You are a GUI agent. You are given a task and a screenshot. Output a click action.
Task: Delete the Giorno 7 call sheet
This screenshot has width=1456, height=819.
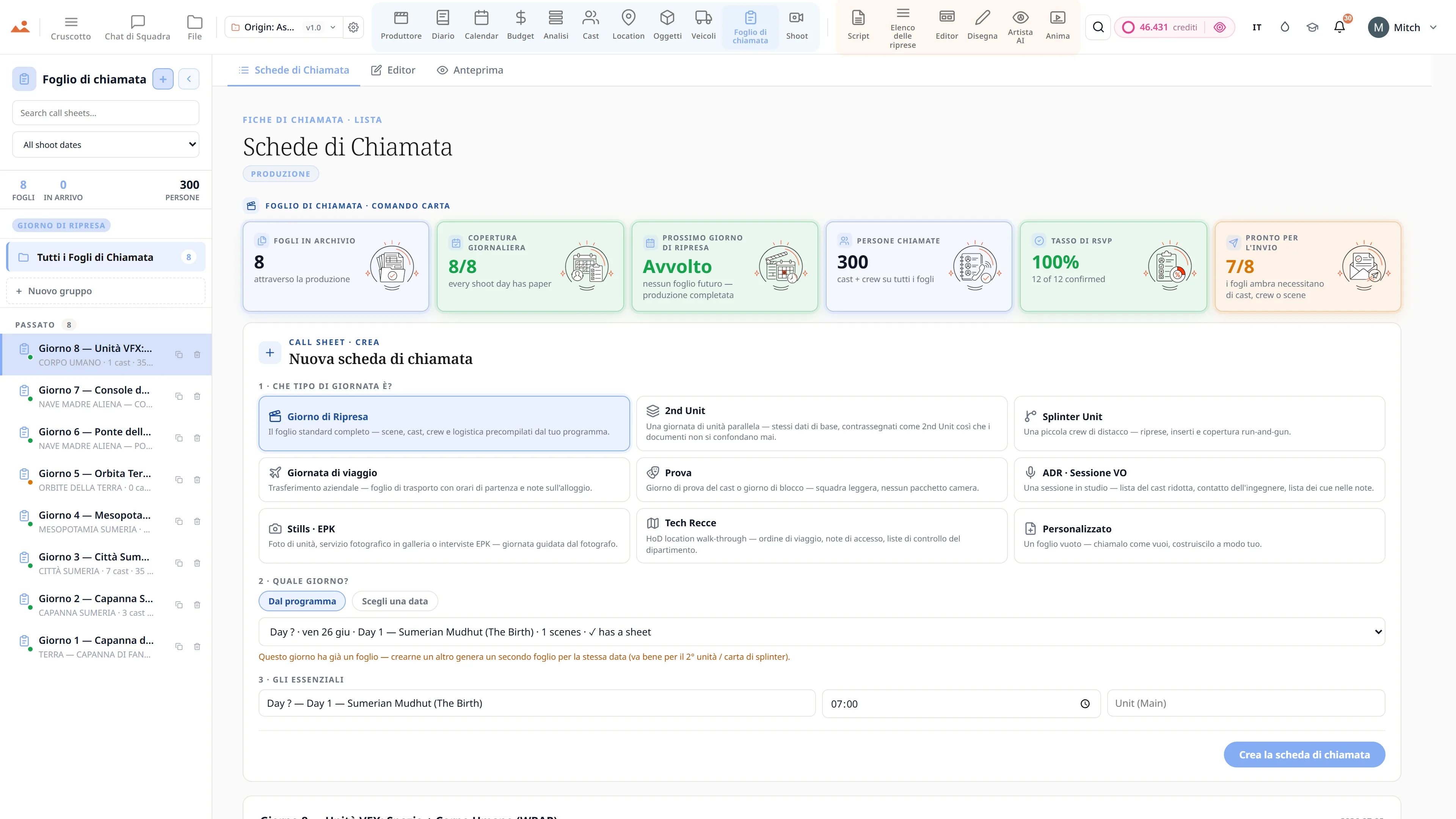click(x=197, y=396)
